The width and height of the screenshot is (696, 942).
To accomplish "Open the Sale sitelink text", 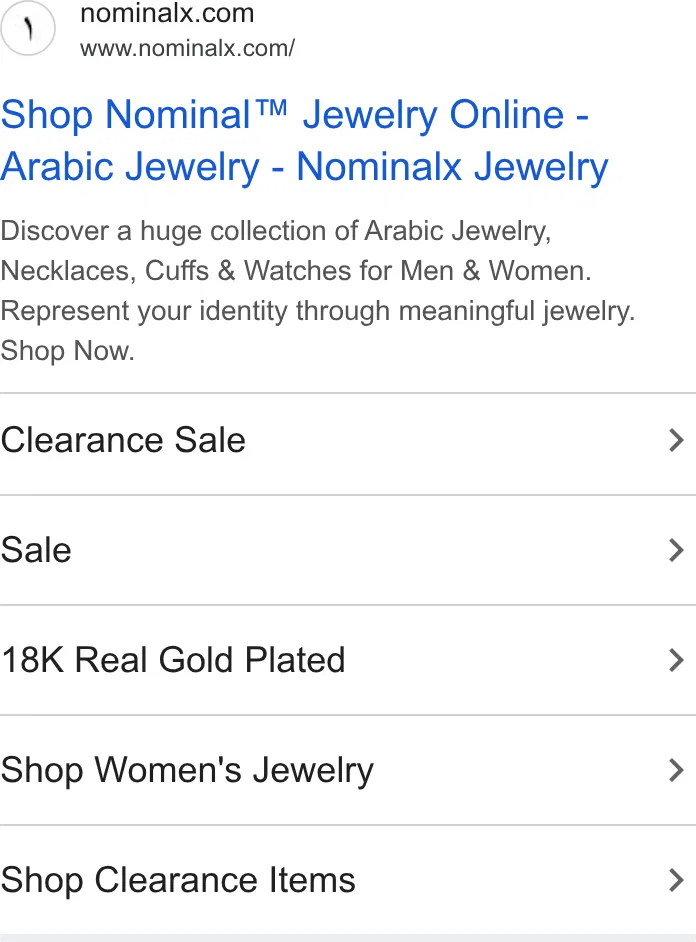I will coord(36,550).
